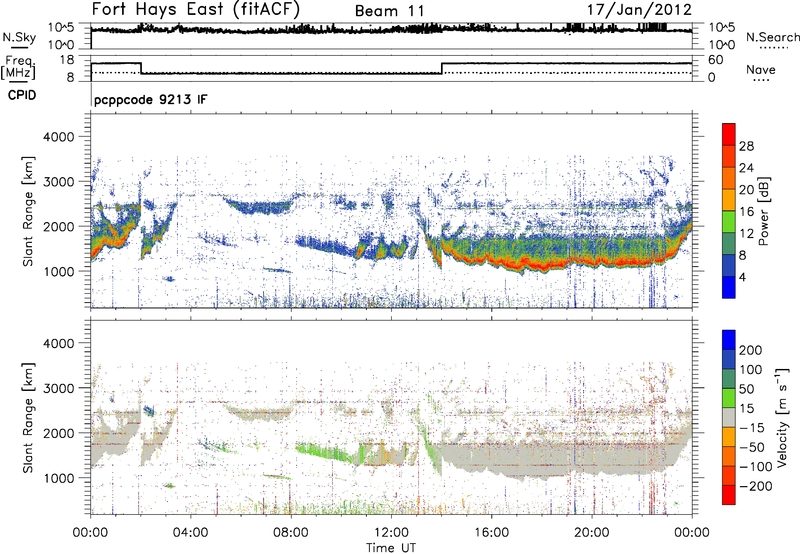The image size is (800, 554).
Task: Click the frequency step-up at 14:00
Action: tap(442, 68)
